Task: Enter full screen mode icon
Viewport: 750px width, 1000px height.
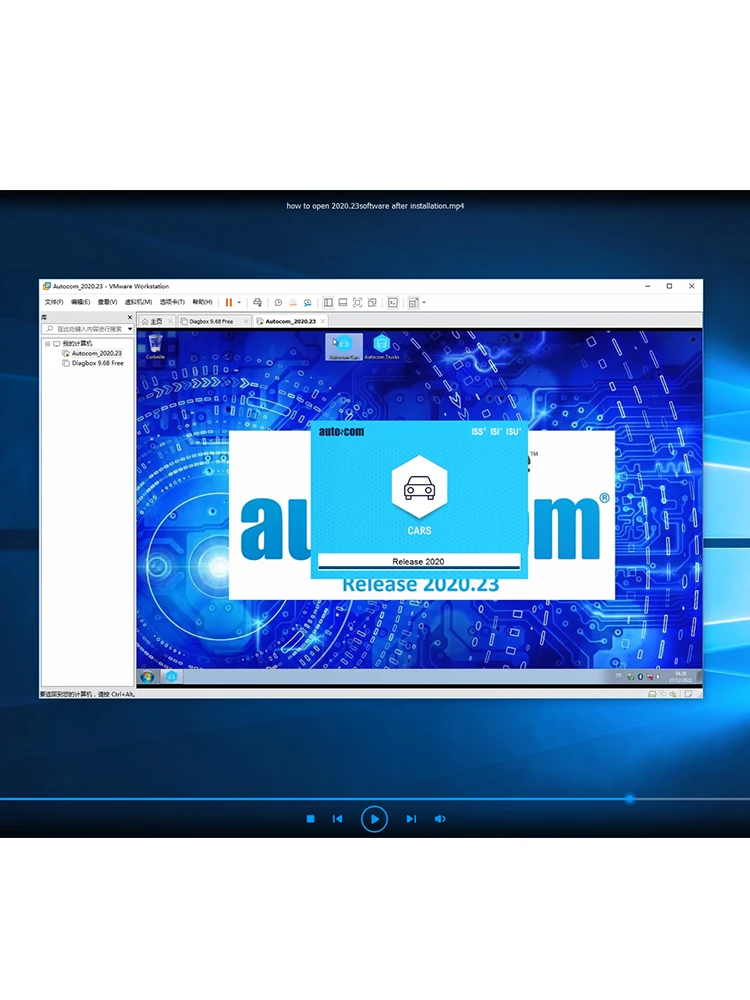Action: (x=357, y=302)
